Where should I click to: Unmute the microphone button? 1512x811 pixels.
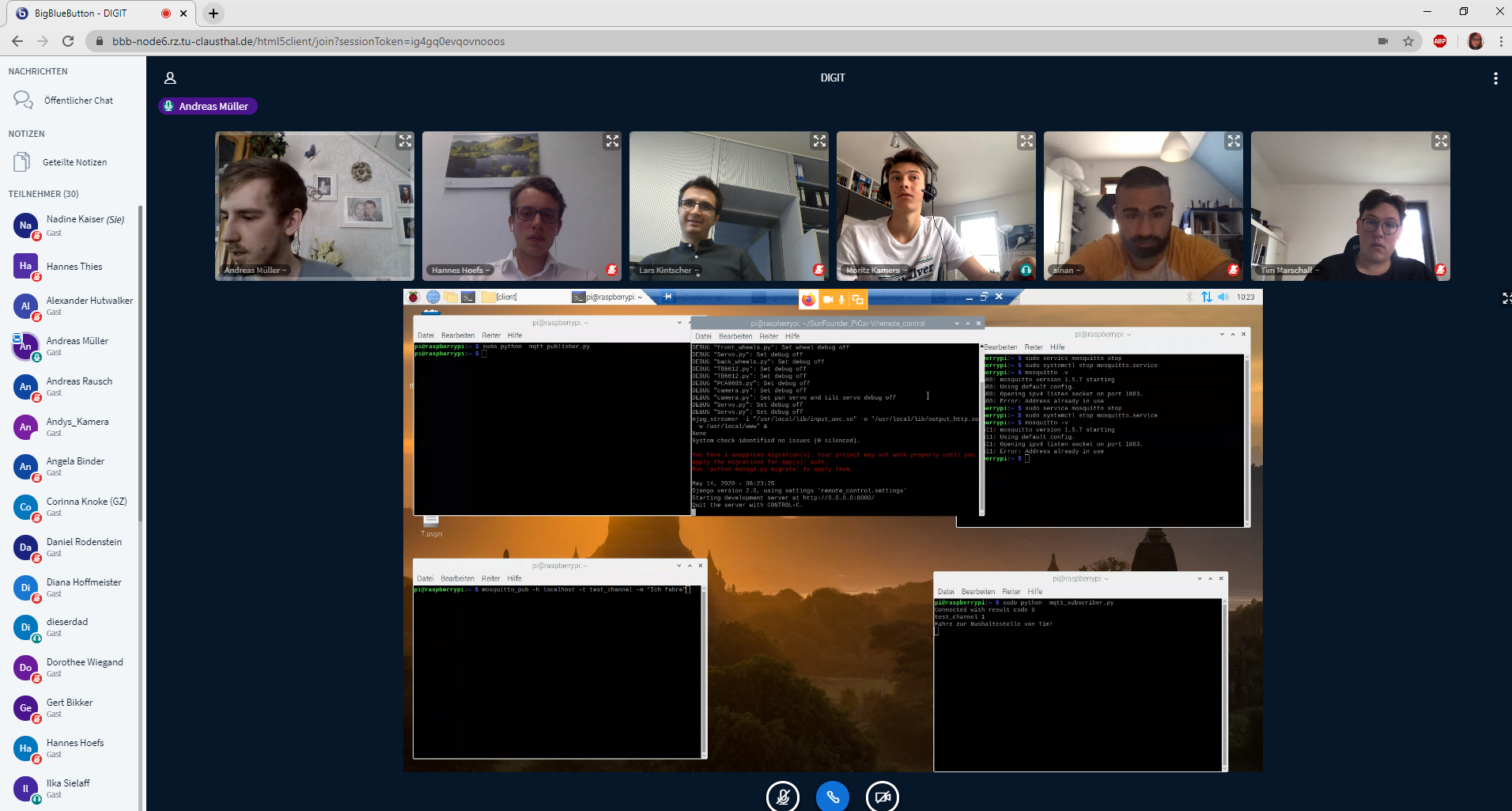pos(782,796)
